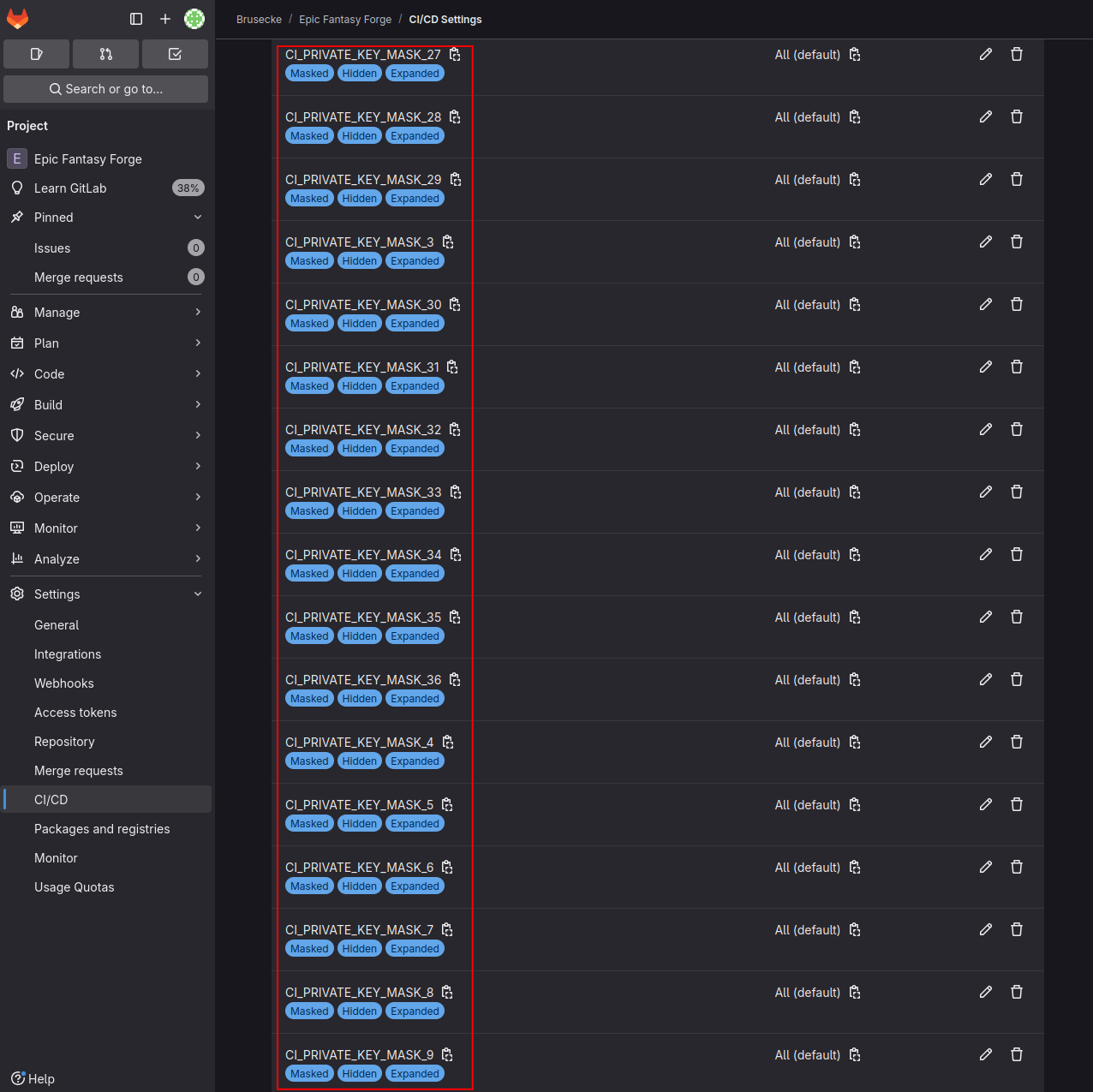The height and width of the screenshot is (1092, 1093).
Task: Open pinned Merge requests link
Action: point(107,277)
